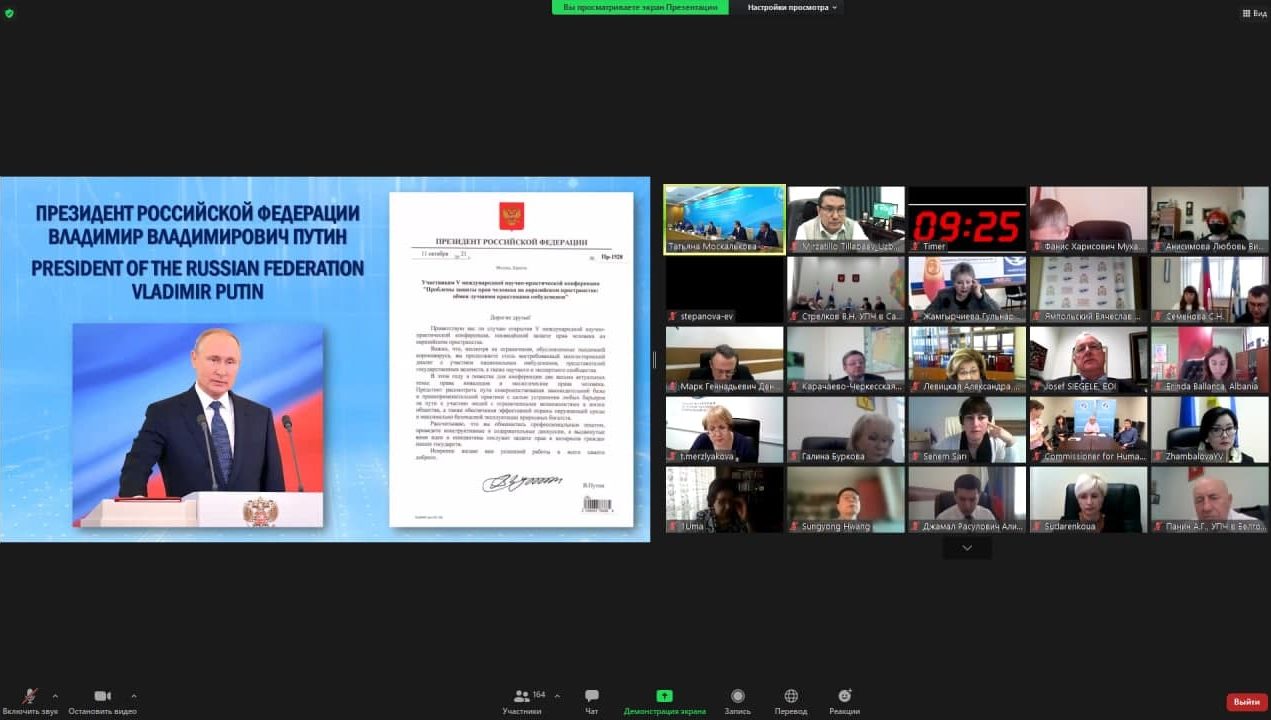Select stepanova-ev blank video tile

pyautogui.click(x=725, y=289)
